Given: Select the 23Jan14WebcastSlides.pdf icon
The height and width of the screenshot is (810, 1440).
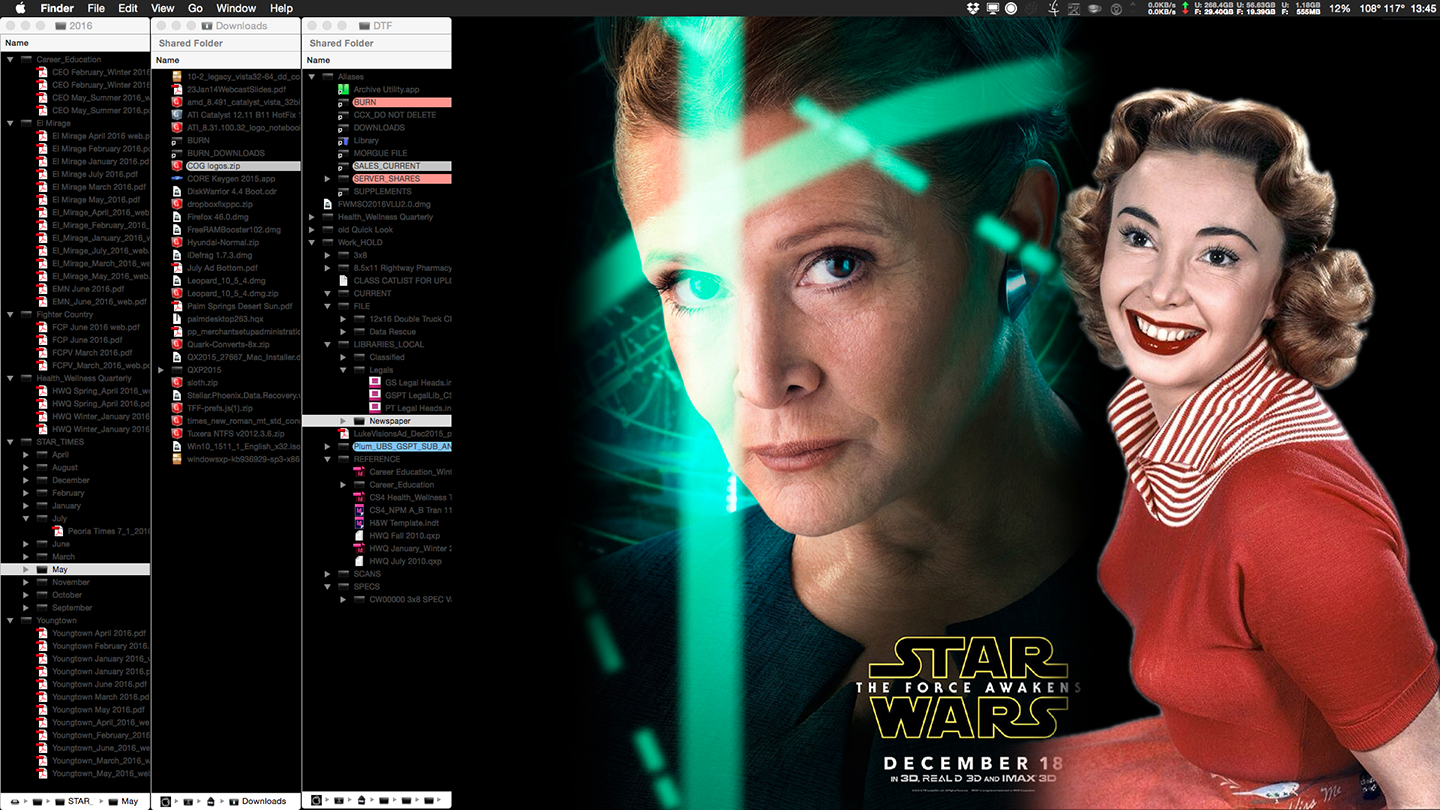Looking at the screenshot, I should [x=177, y=89].
